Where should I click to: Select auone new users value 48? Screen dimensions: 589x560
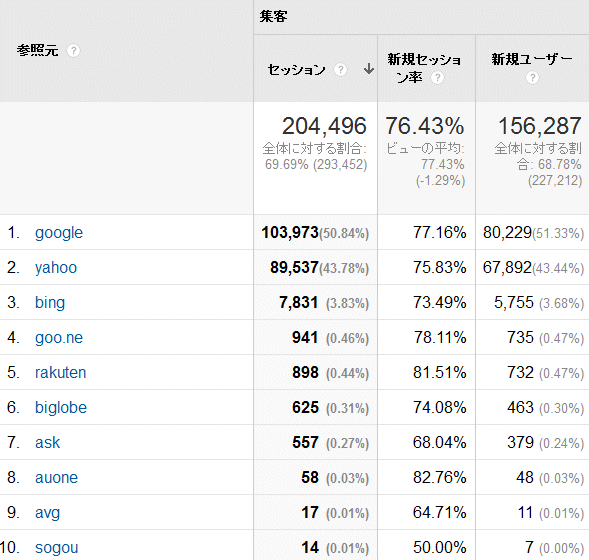525,477
